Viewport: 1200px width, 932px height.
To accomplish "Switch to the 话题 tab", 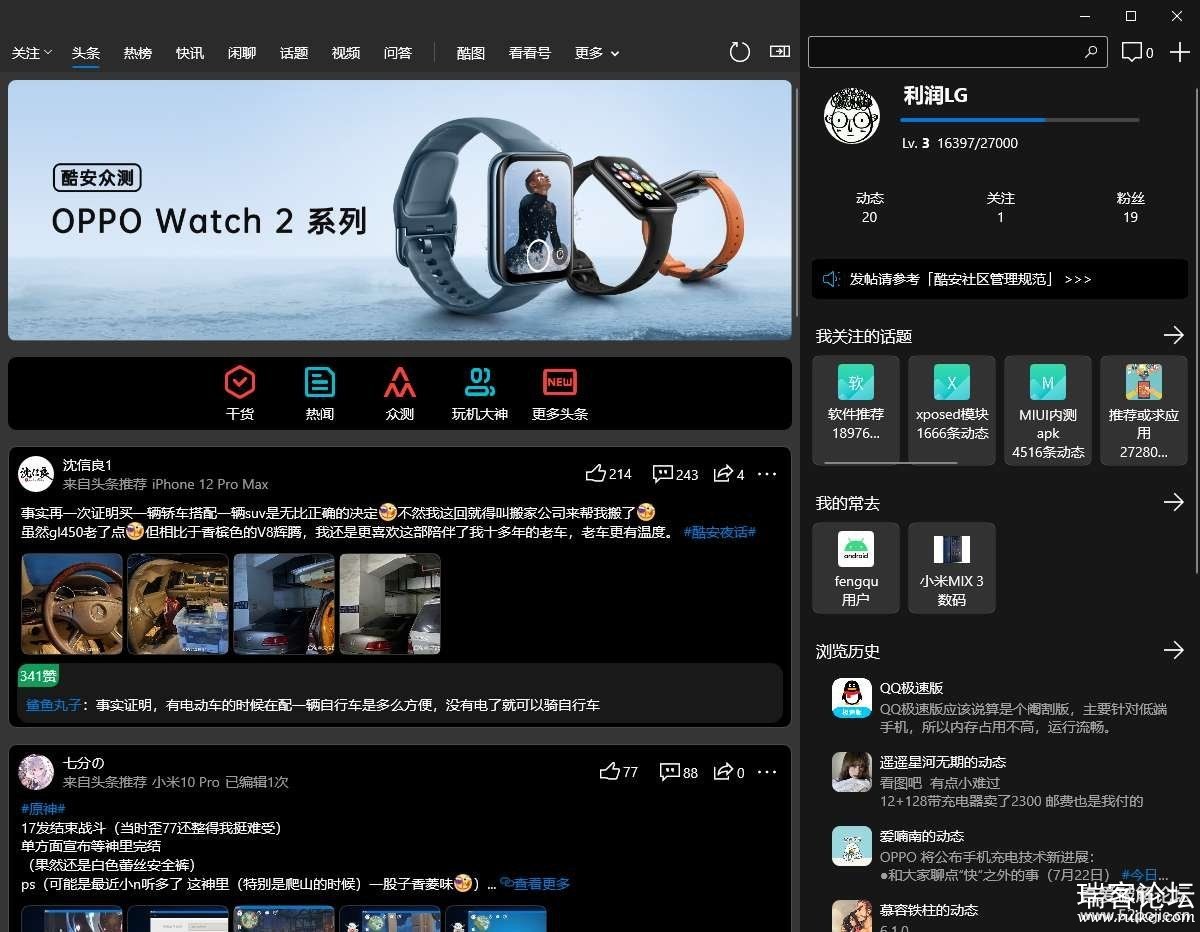I will [294, 53].
